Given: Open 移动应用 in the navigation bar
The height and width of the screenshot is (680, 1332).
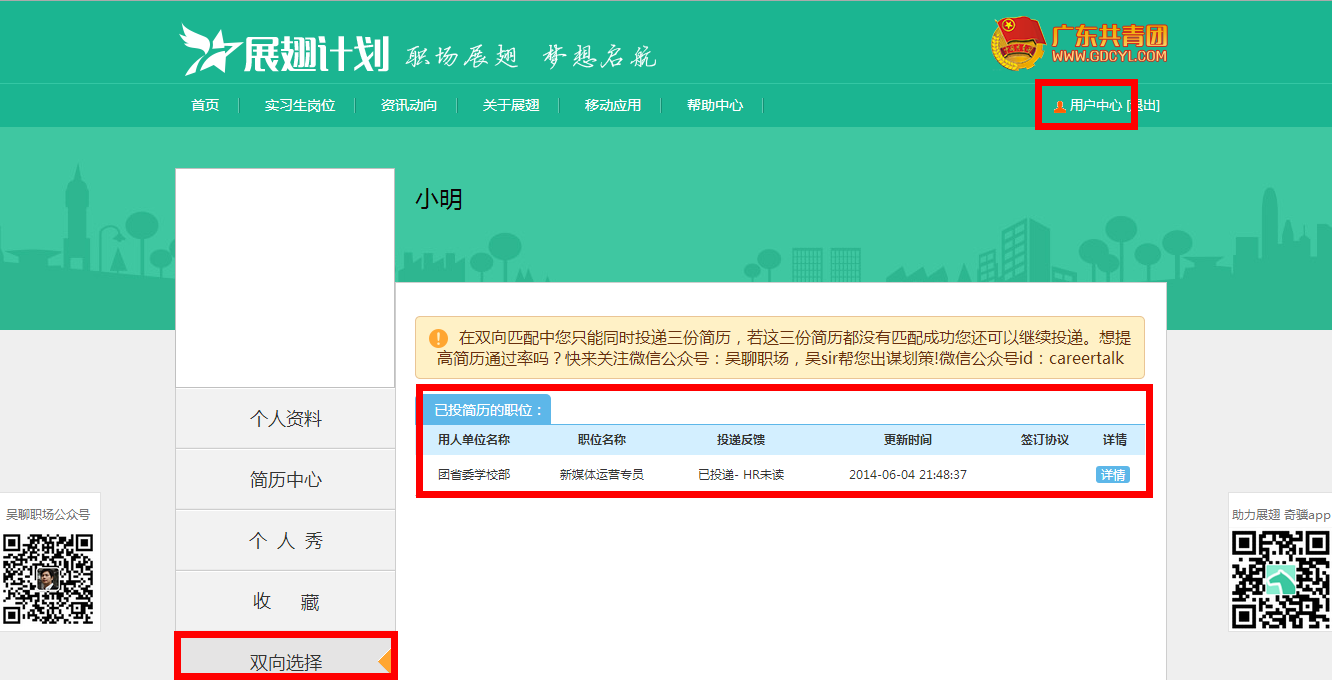Looking at the screenshot, I should (x=613, y=105).
